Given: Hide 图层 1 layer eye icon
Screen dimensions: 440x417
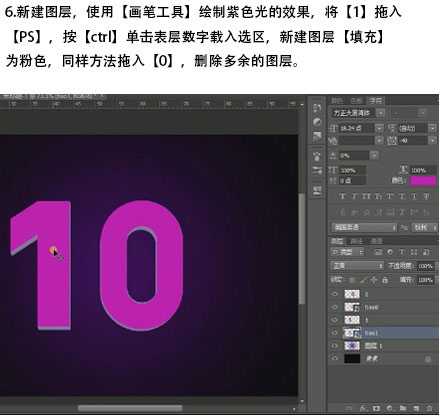Looking at the screenshot, I should pyautogui.click(x=335, y=346).
